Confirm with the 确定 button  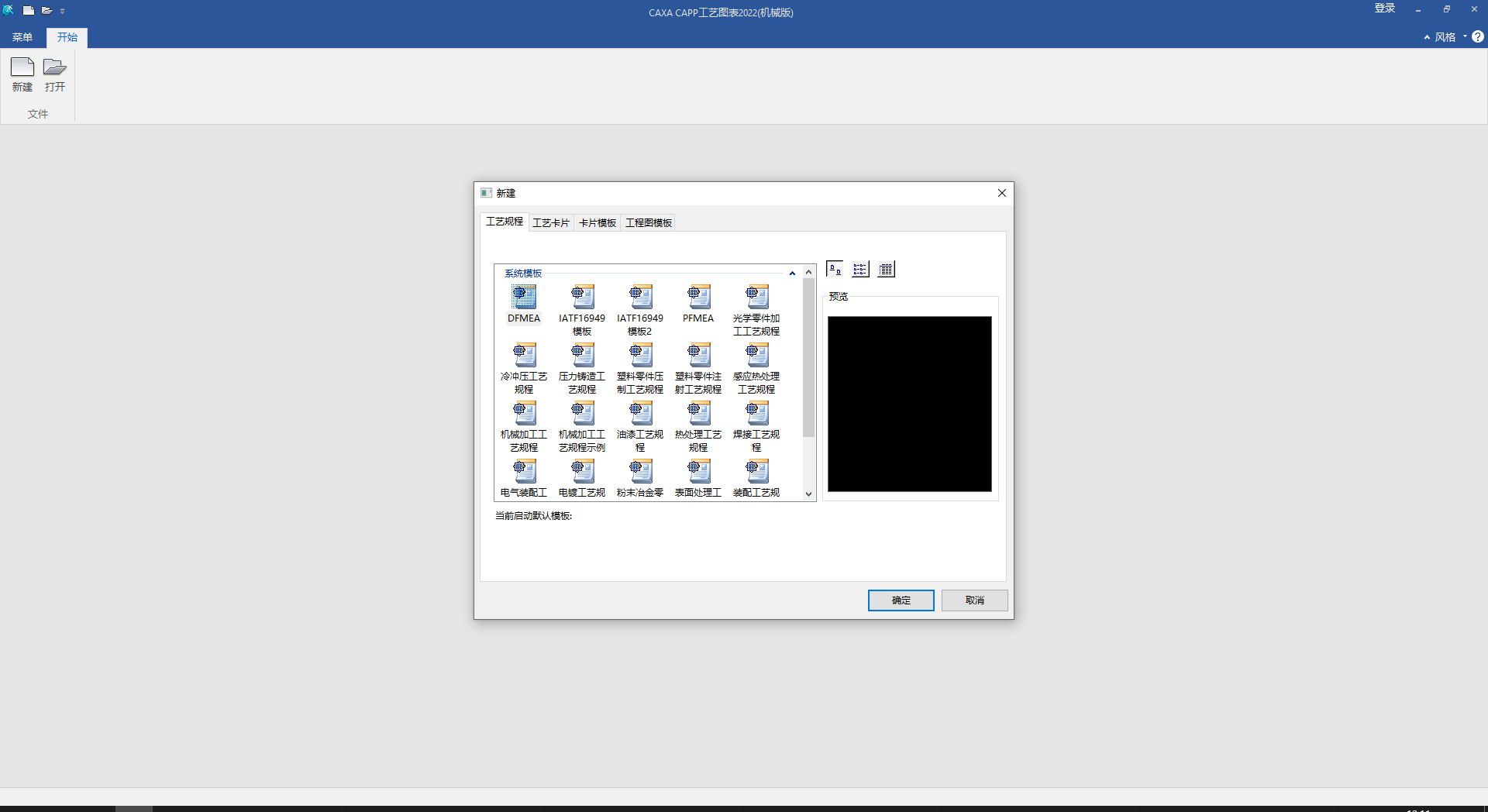(x=901, y=600)
